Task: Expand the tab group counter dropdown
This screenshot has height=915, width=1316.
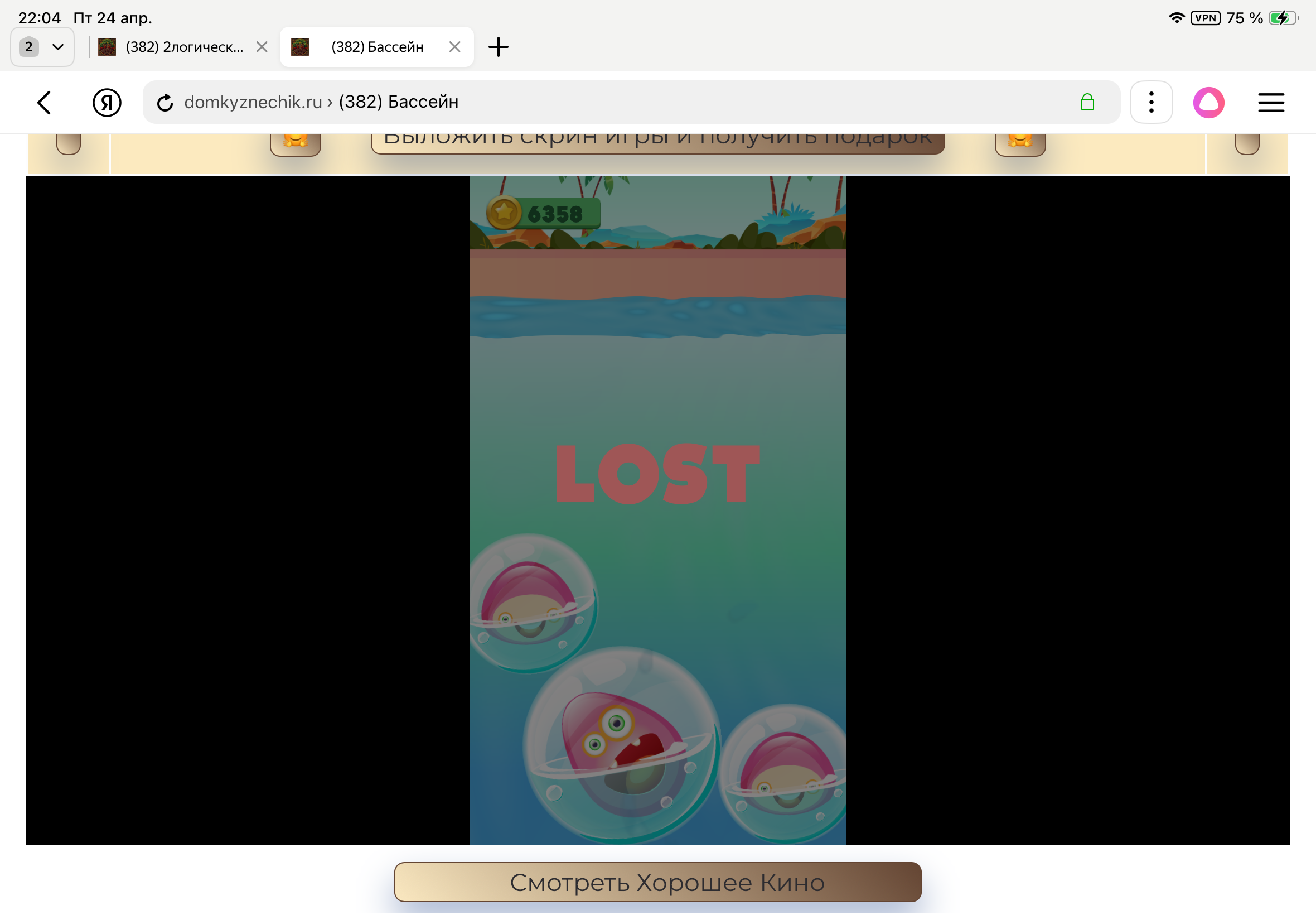Action: (x=42, y=47)
